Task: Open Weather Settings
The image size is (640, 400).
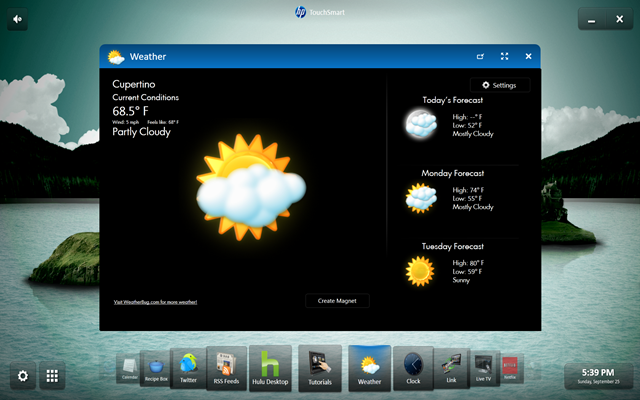Action: tap(500, 85)
